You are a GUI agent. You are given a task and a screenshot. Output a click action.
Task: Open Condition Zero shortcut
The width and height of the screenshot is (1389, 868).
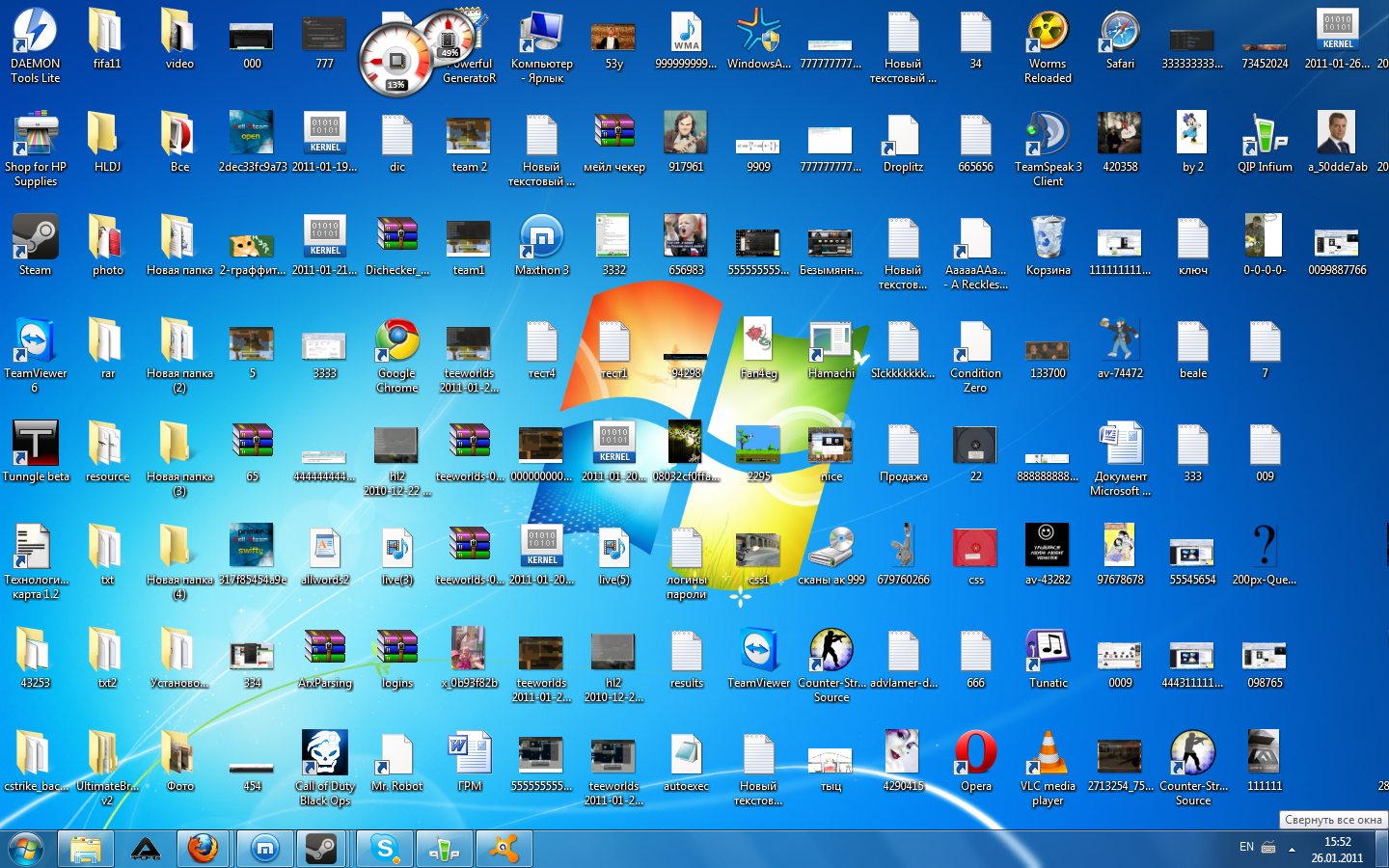pyautogui.click(x=976, y=355)
